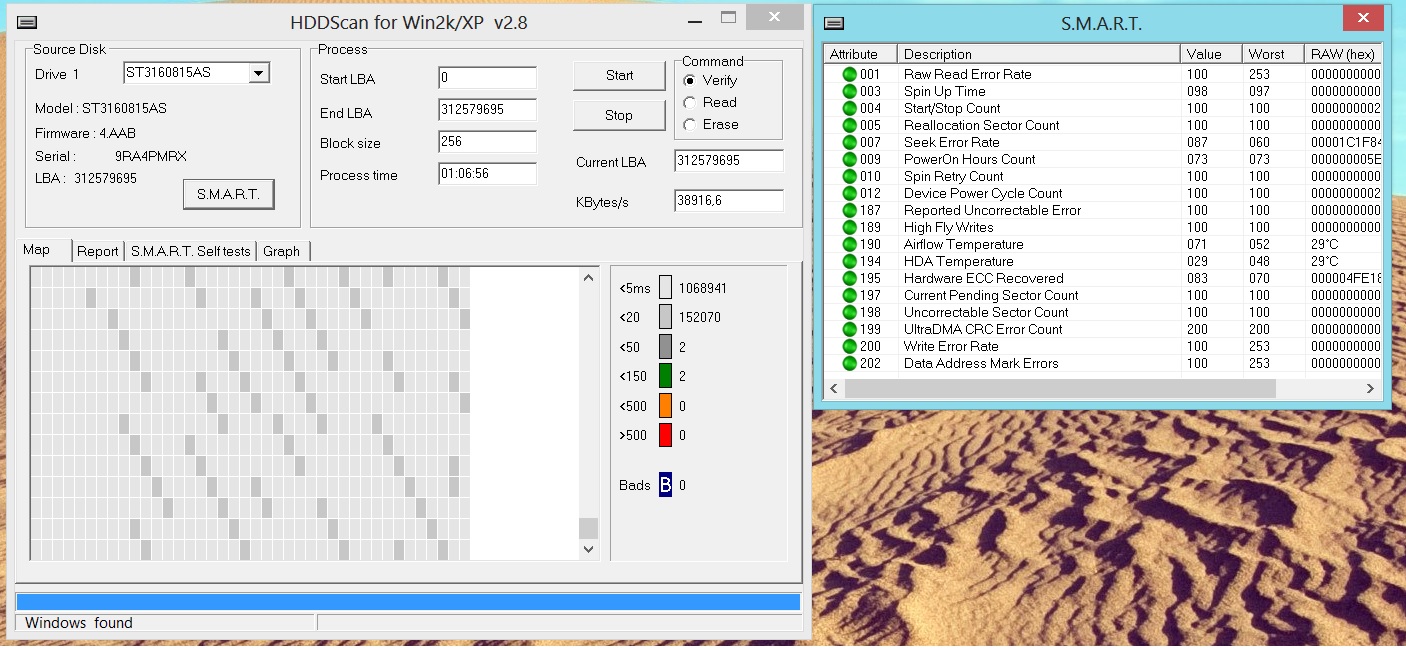Click green status icon for attribute 001

tap(849, 74)
